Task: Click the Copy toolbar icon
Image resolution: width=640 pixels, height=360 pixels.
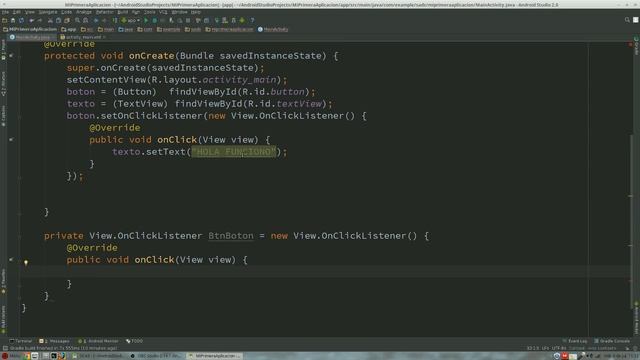Action: pos(58,20)
